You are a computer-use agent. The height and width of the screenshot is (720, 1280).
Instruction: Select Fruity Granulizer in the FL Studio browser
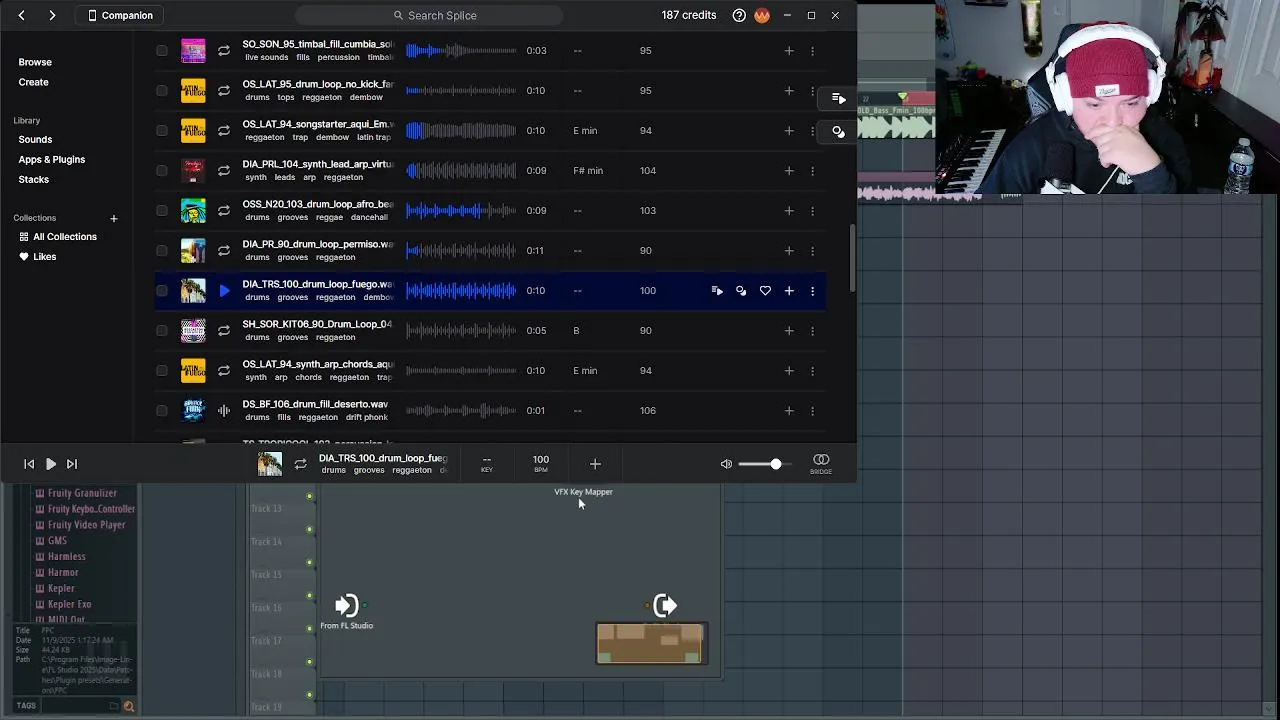tap(82, 493)
